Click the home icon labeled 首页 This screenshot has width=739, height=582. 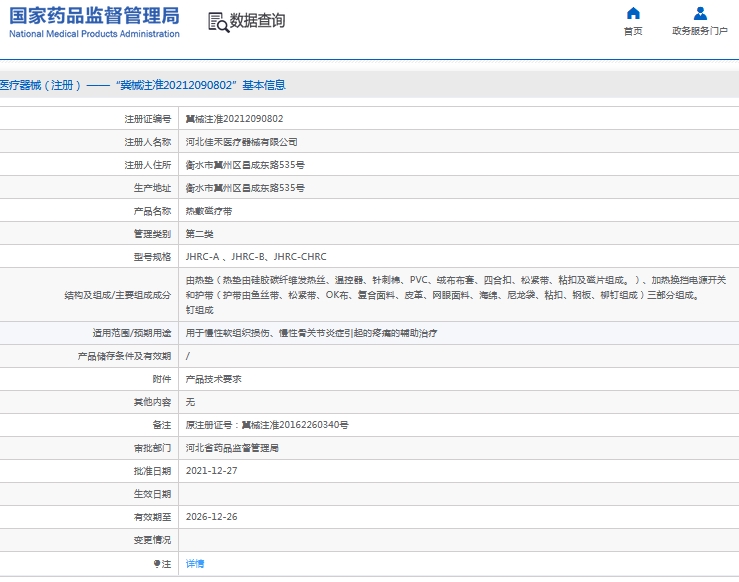(633, 13)
